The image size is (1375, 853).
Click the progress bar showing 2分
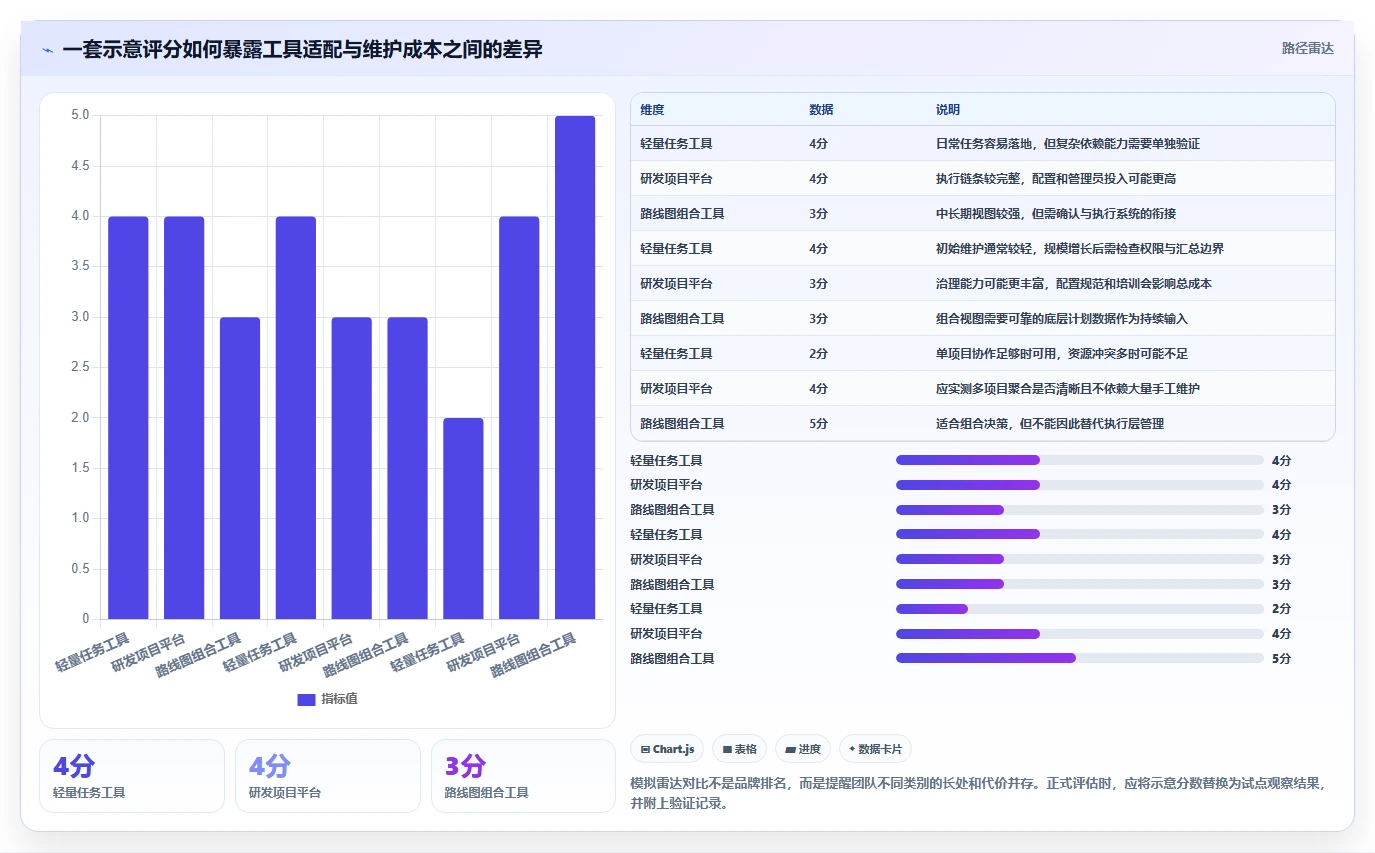(x=1080, y=609)
